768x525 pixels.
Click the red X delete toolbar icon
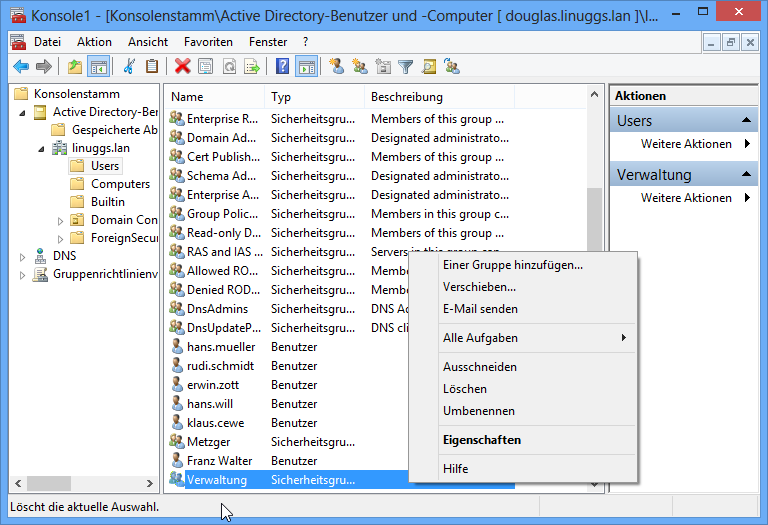point(182,67)
